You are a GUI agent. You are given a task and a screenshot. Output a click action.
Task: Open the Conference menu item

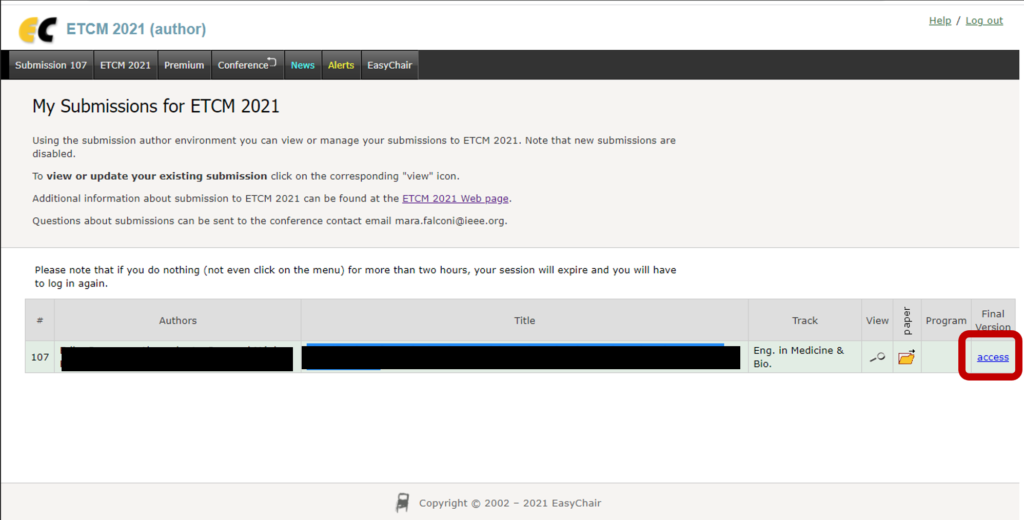pyautogui.click(x=248, y=65)
